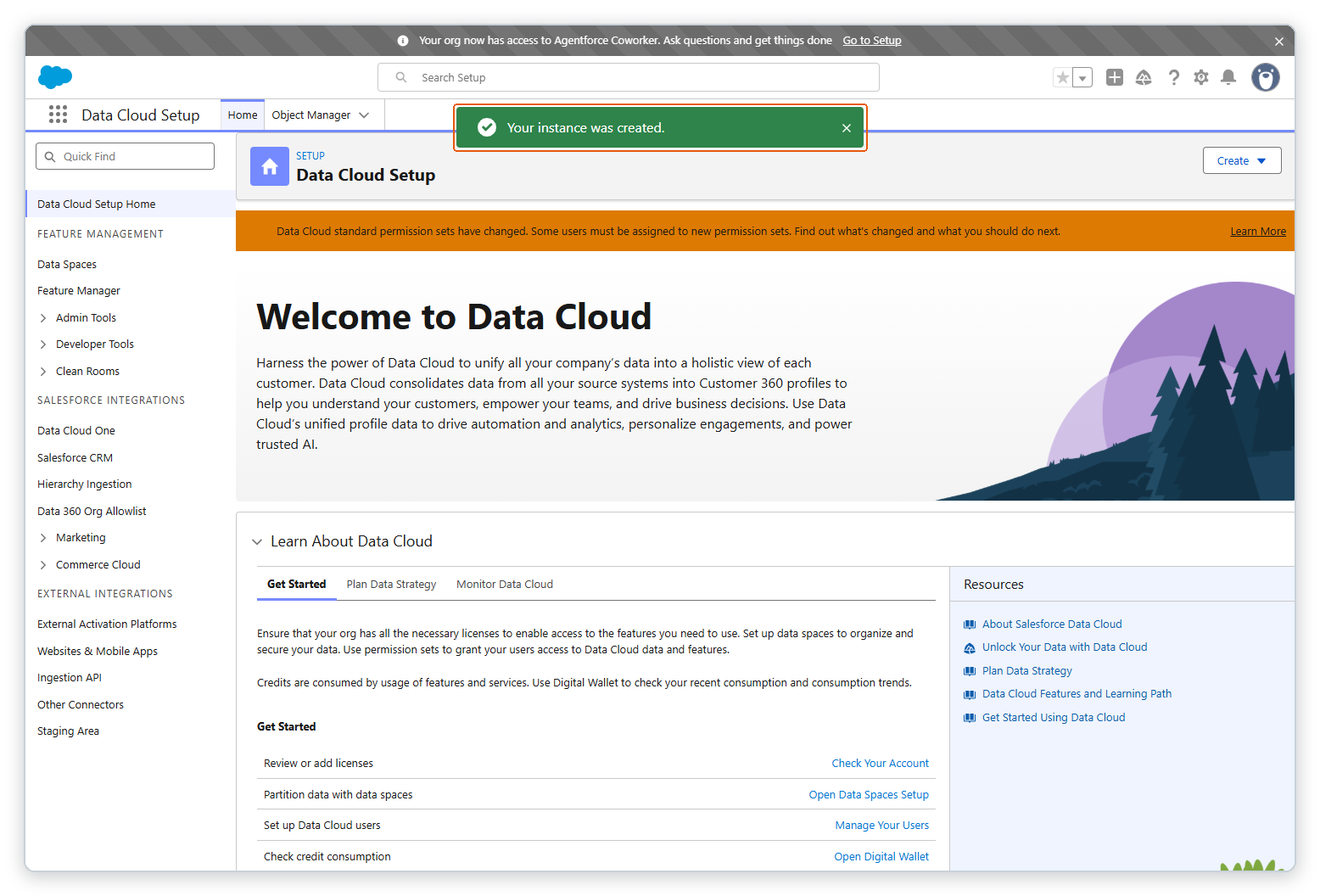Viewport: 1320px width, 896px height.
Task: Open Data 360 Org Allowlist
Action: pos(92,511)
